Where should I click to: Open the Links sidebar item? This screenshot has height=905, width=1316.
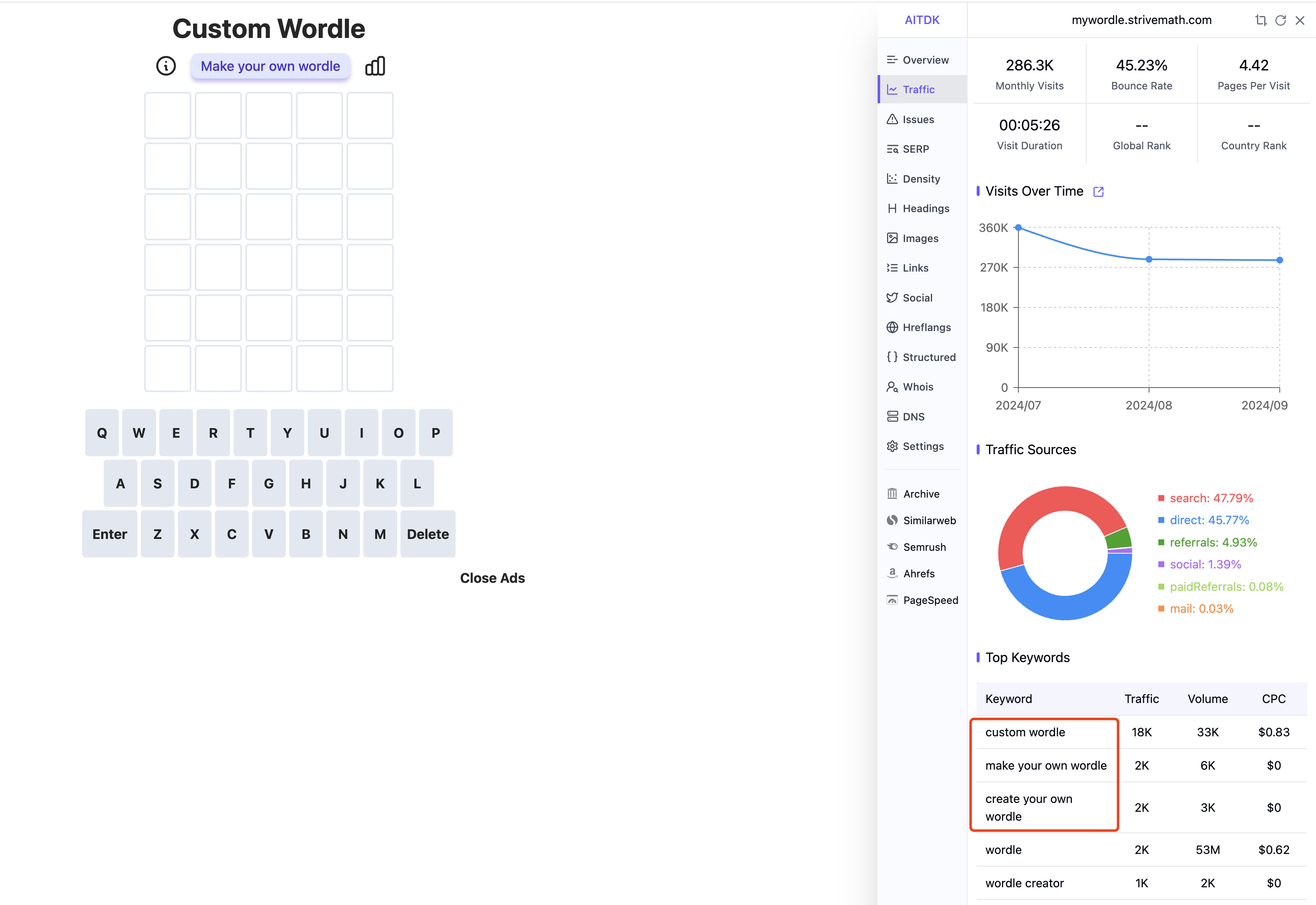[922, 268]
